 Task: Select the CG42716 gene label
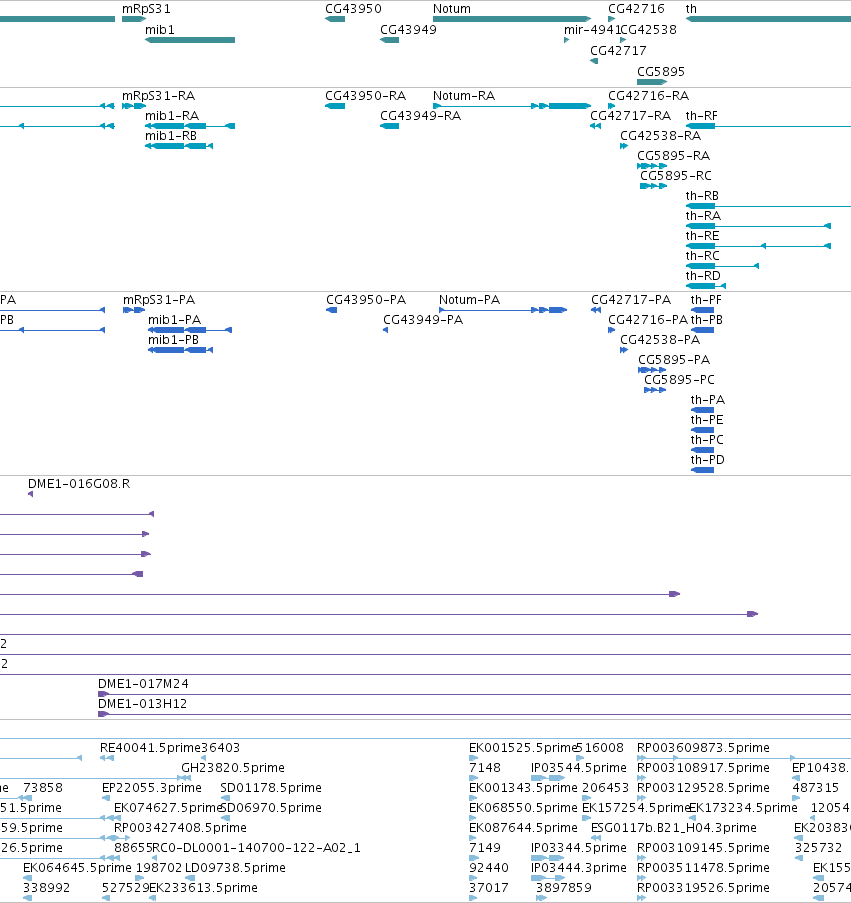(636, 9)
